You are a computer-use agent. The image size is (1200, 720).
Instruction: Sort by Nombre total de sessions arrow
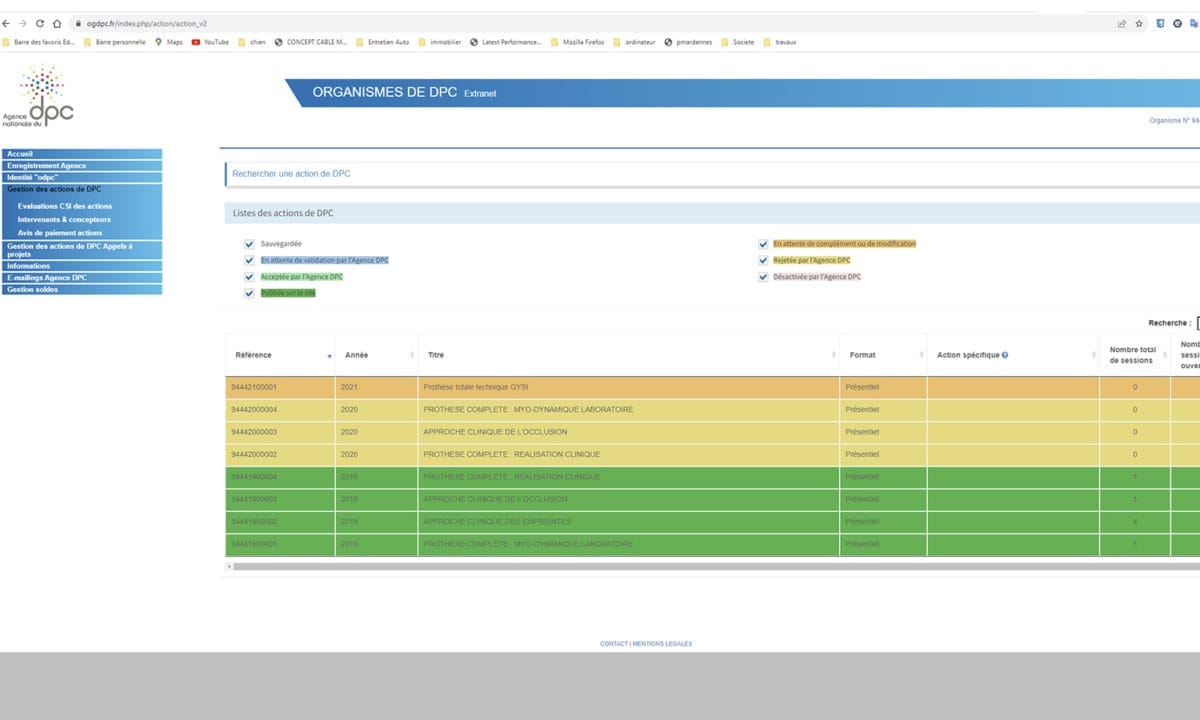pyautogui.click(x=1165, y=356)
